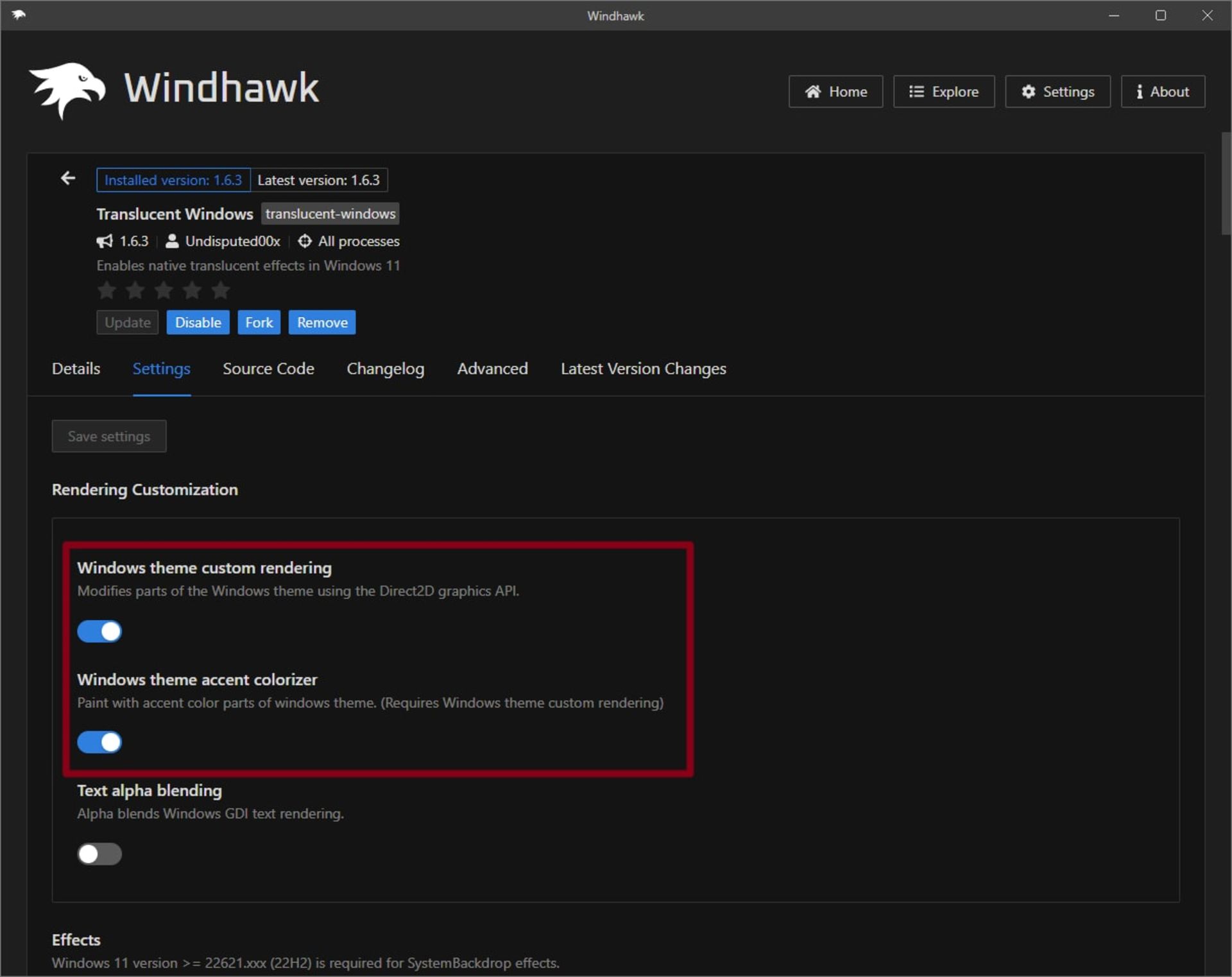Click the All processes target icon
This screenshot has height=977, width=1232.
[x=305, y=241]
